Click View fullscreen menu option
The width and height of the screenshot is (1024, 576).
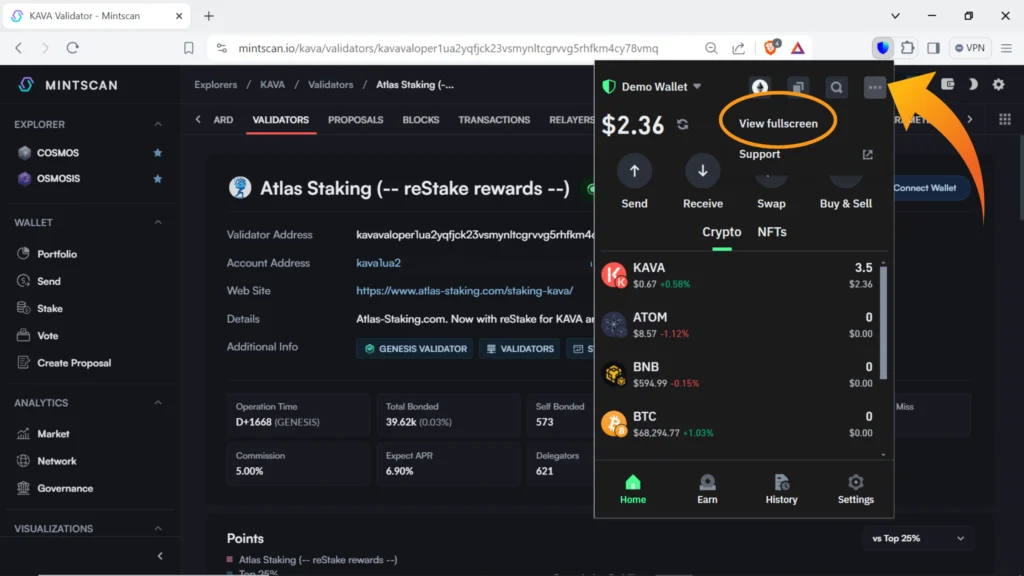(778, 123)
